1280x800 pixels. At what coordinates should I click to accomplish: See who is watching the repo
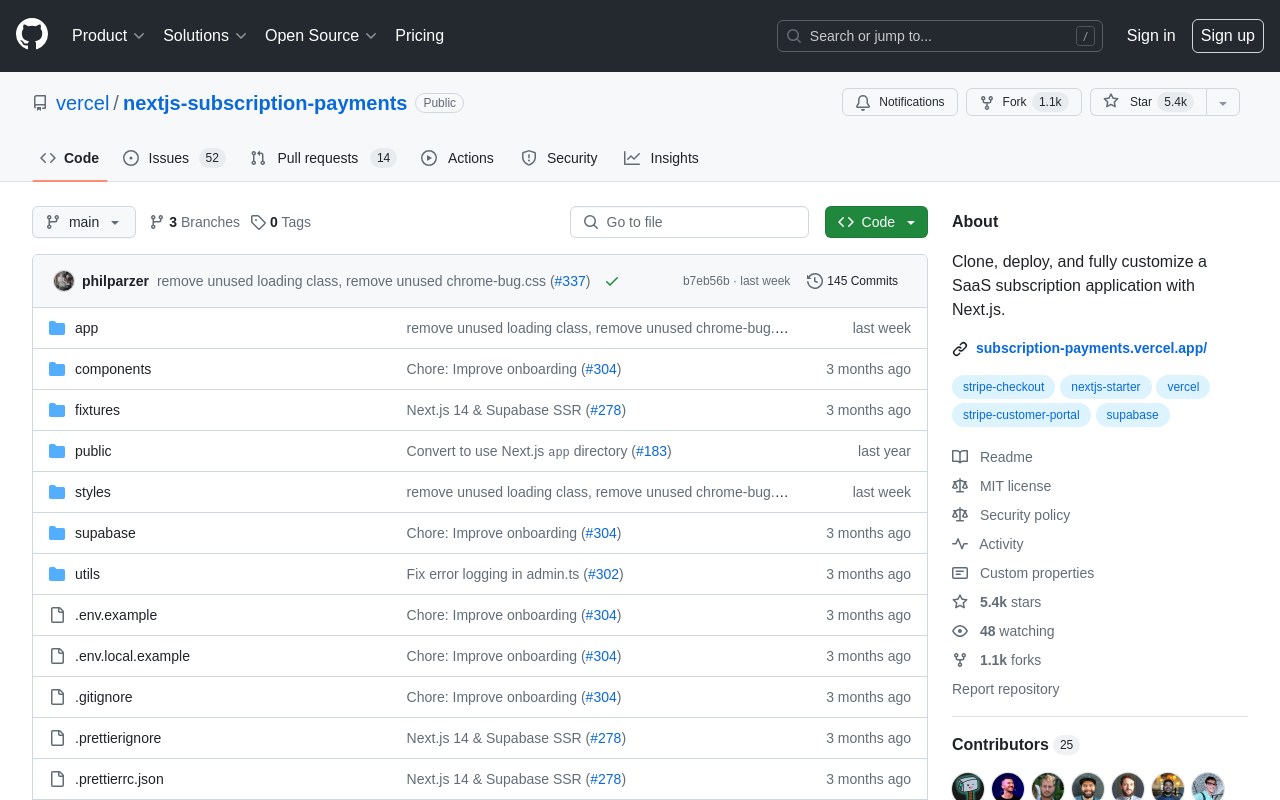(x=1016, y=631)
